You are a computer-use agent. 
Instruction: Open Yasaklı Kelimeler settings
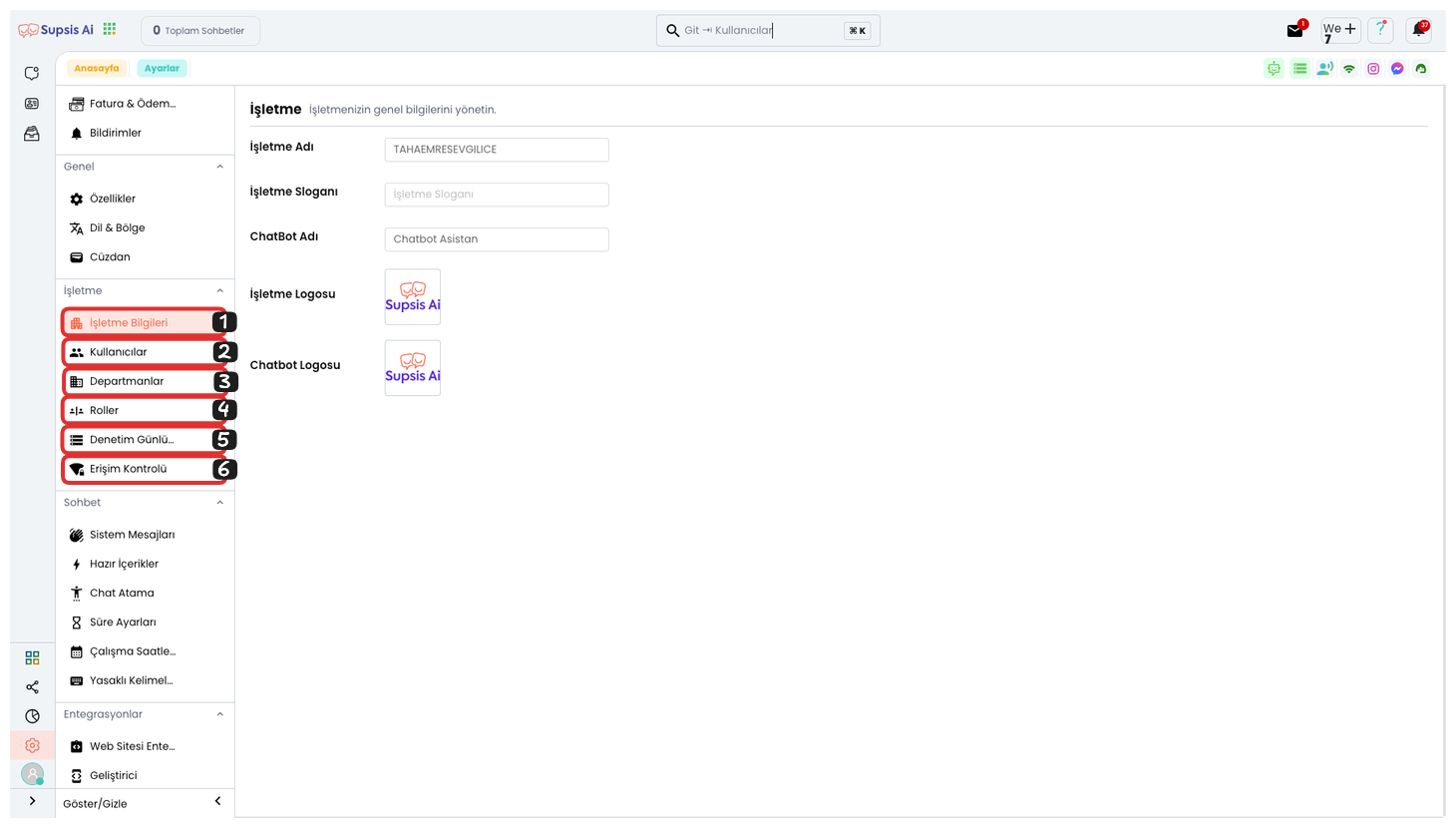click(145, 680)
